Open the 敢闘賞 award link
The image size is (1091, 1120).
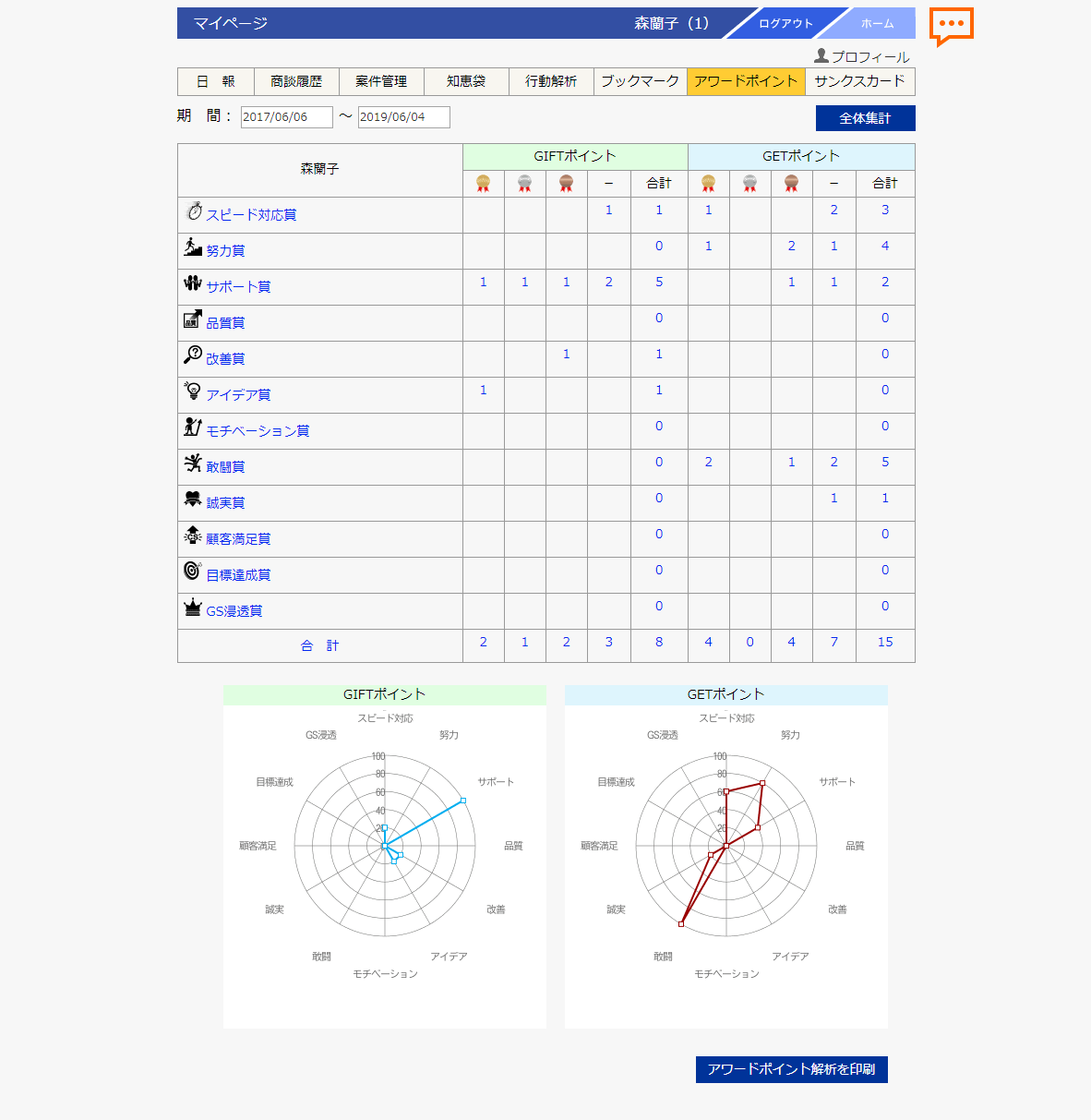pos(225,467)
